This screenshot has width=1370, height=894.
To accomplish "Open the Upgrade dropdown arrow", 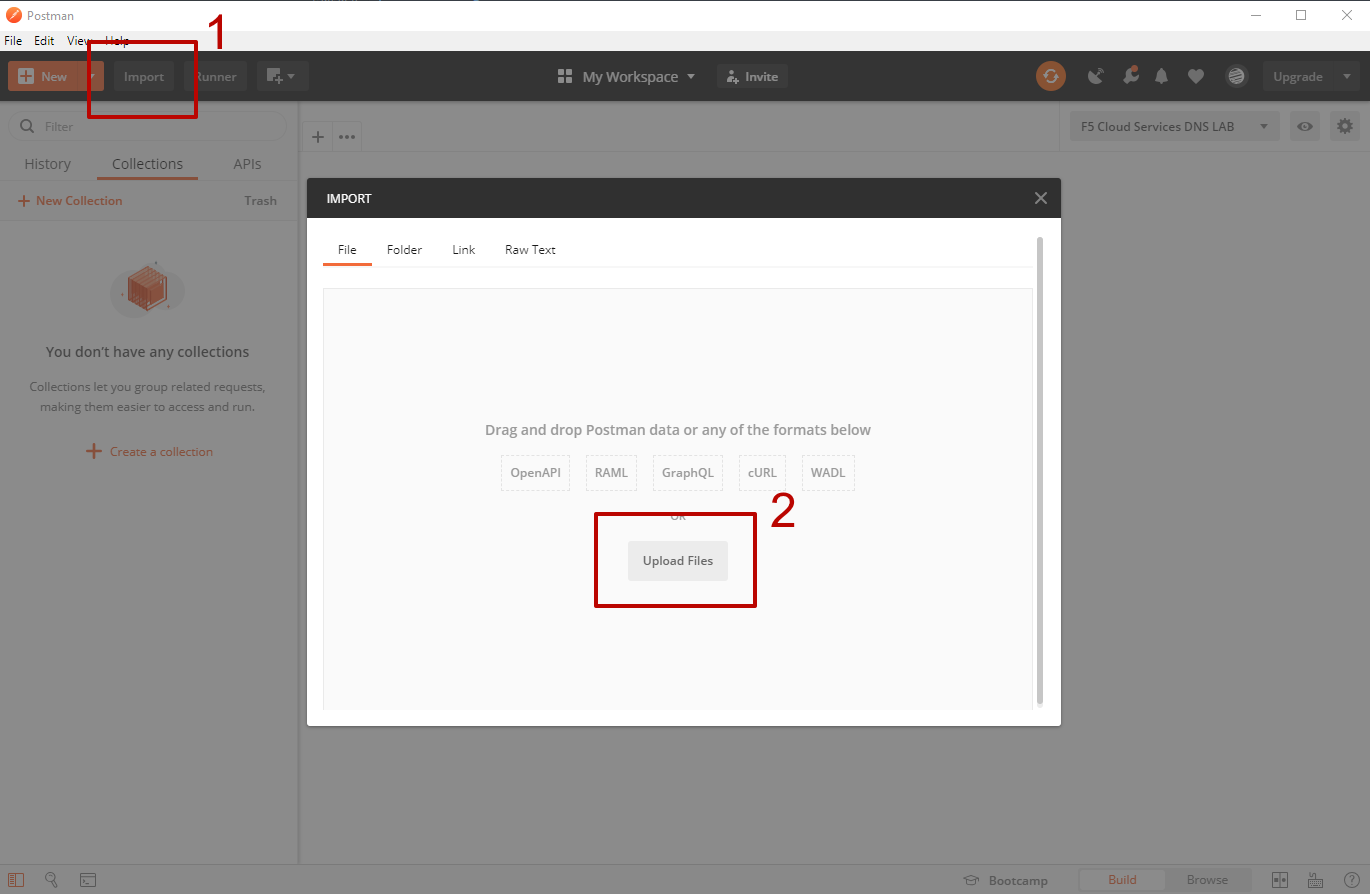I will (1347, 77).
